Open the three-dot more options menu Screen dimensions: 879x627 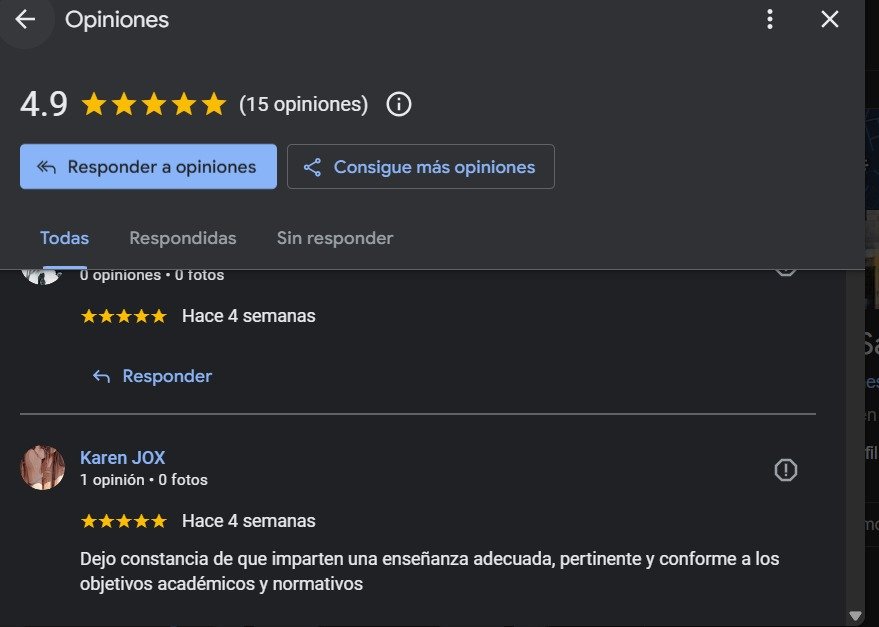point(770,19)
